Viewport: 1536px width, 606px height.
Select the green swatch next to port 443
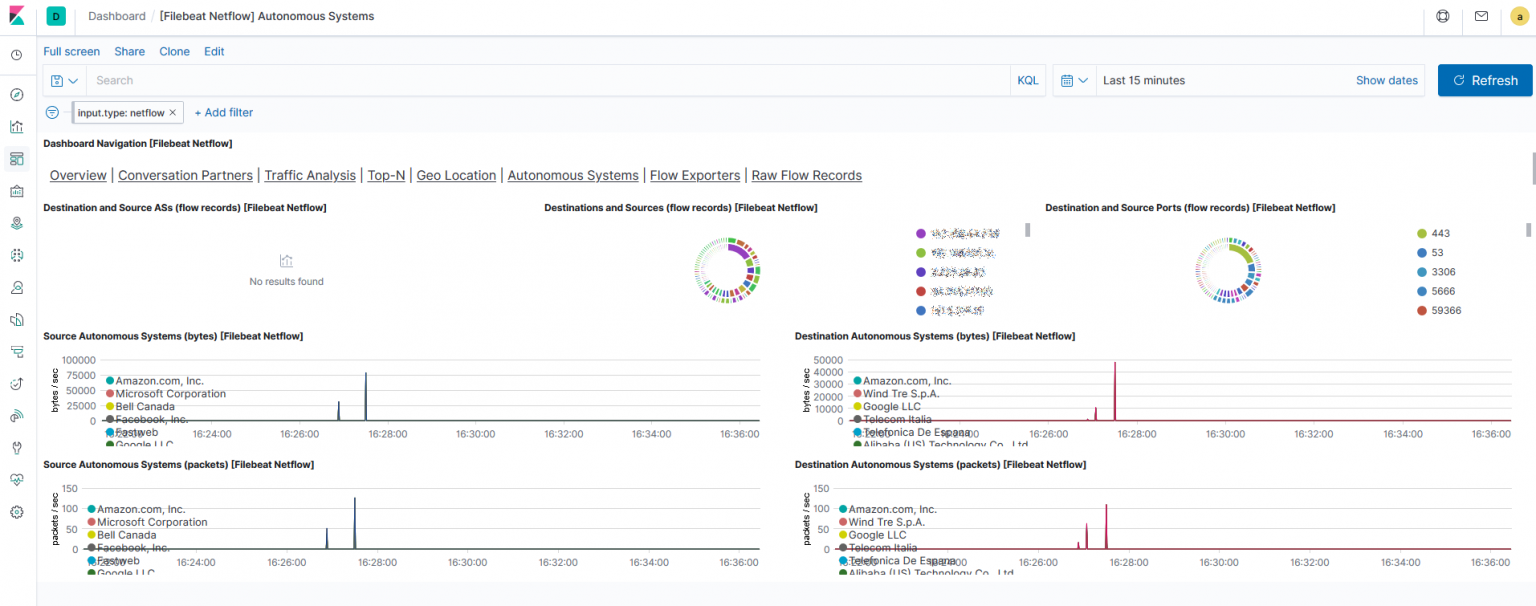tap(1422, 233)
